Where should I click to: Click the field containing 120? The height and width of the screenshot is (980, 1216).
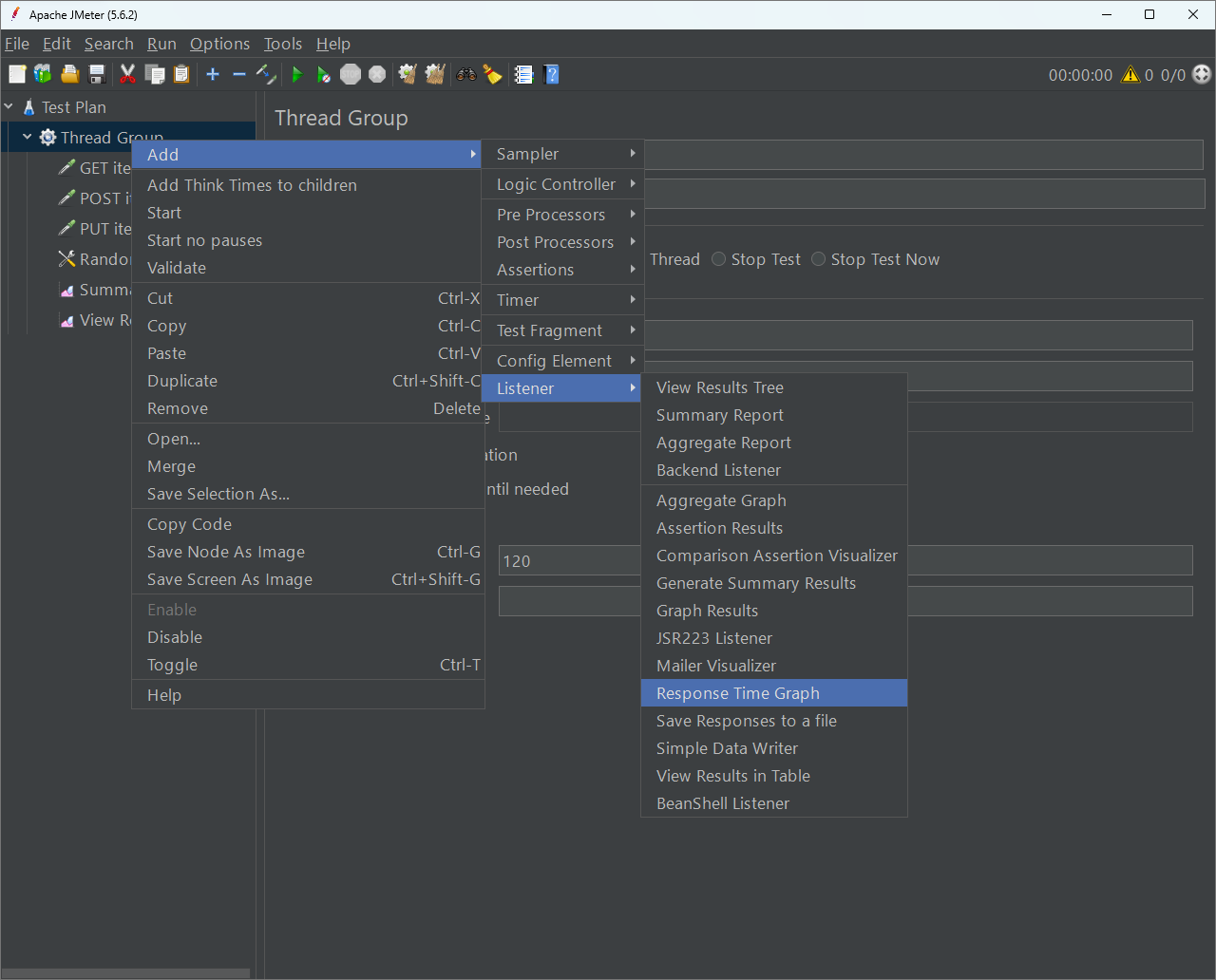click(570, 560)
